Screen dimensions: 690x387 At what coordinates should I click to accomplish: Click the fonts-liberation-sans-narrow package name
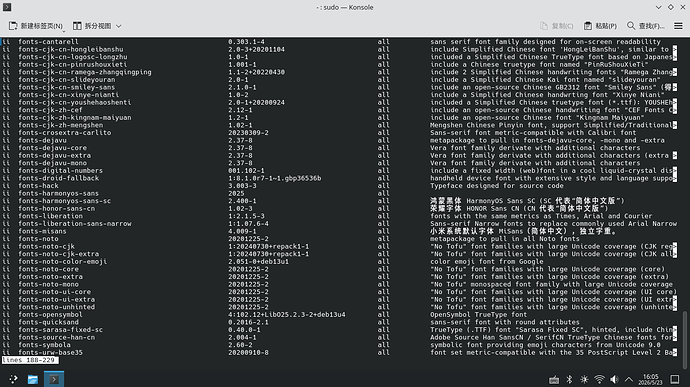(75, 224)
